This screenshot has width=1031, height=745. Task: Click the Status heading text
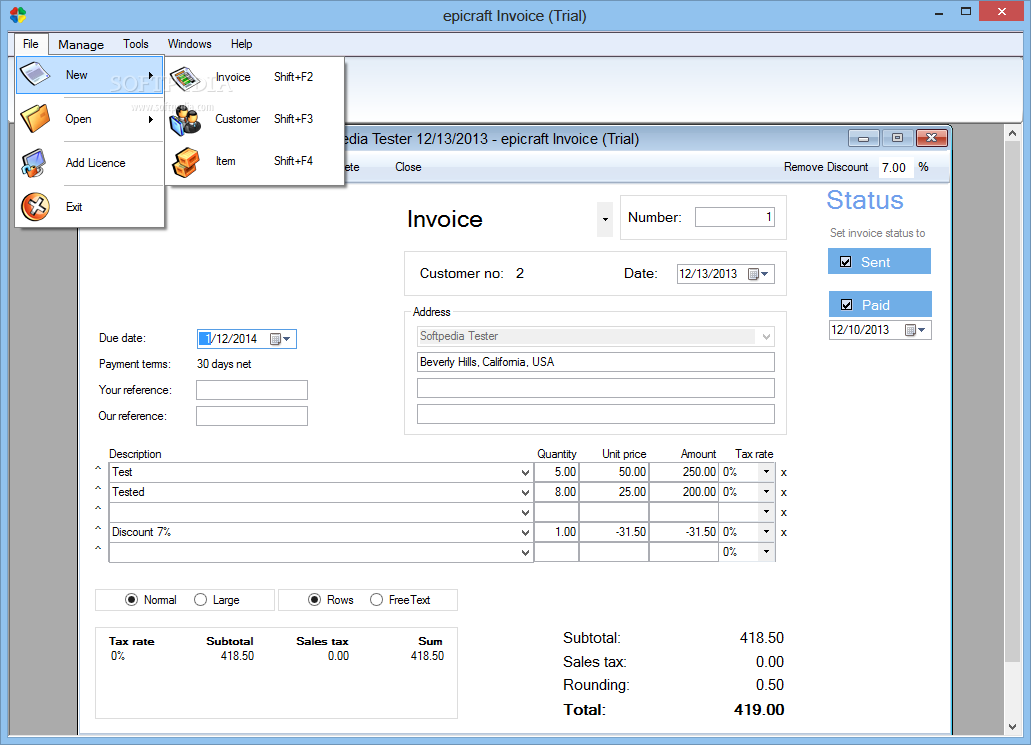865,200
